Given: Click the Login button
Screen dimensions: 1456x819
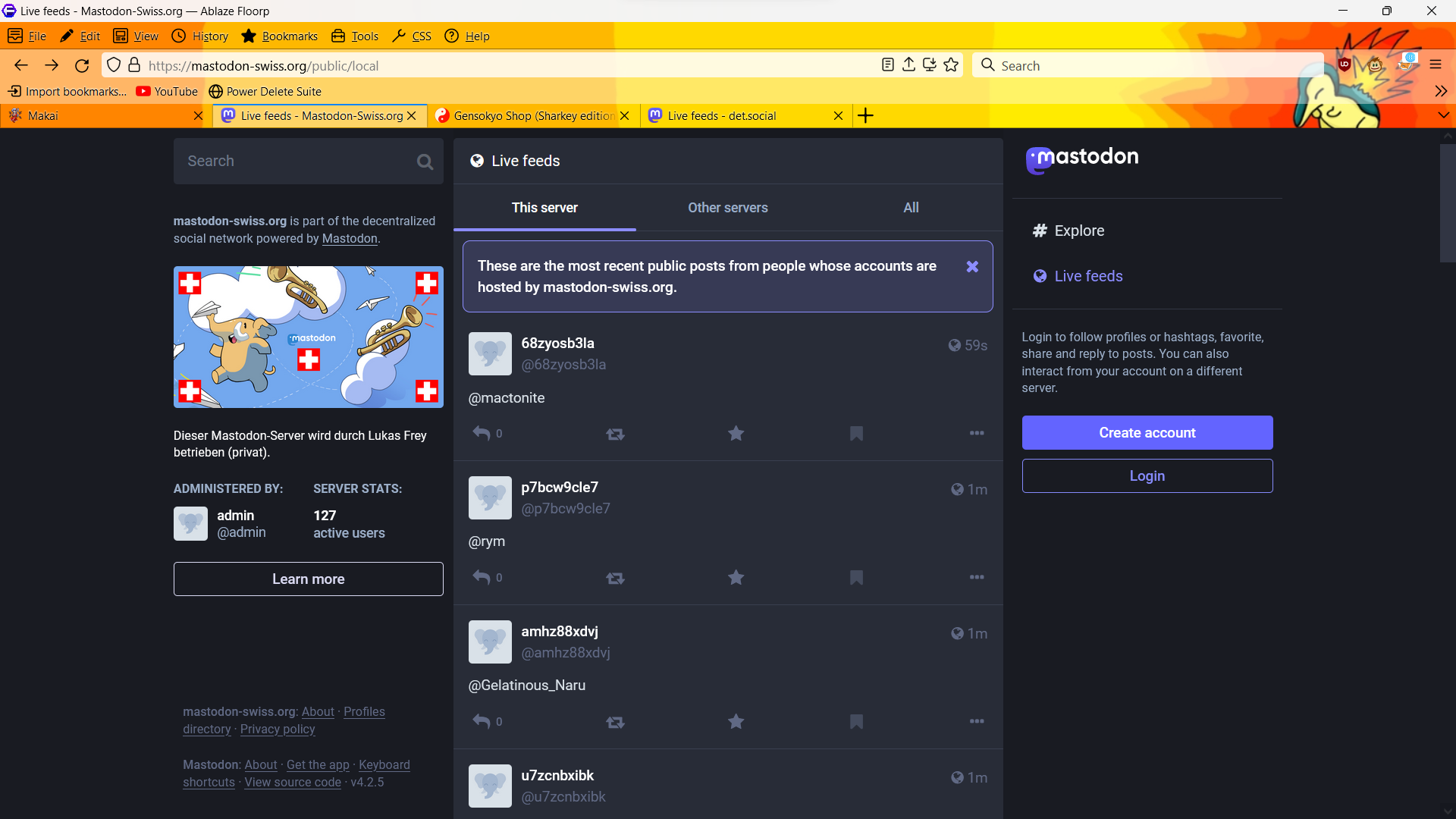Looking at the screenshot, I should [1147, 475].
